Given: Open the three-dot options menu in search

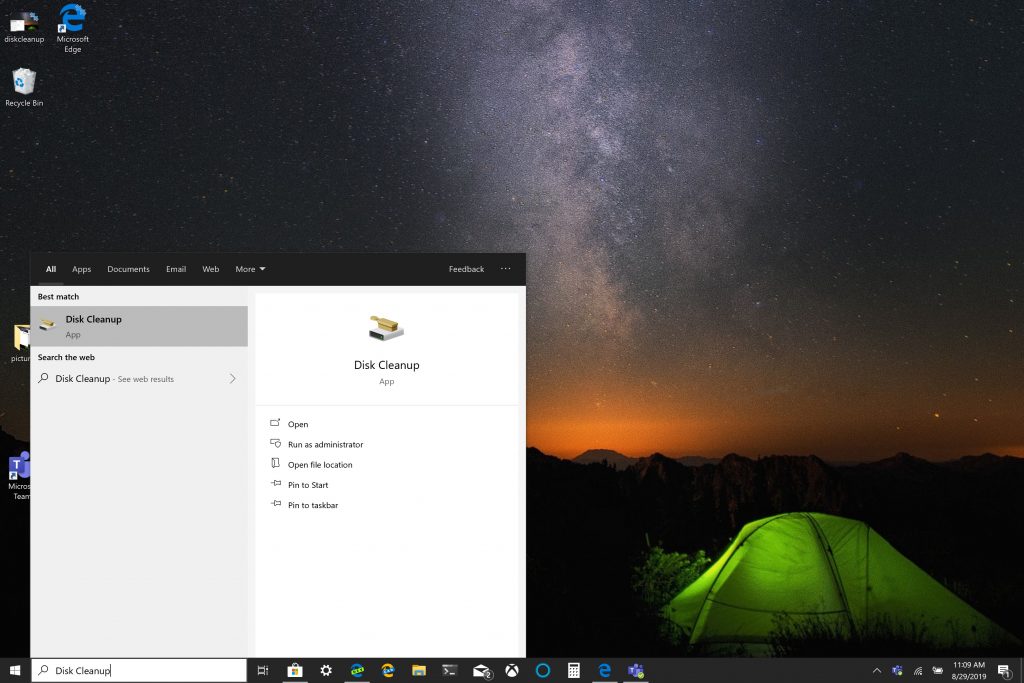Looking at the screenshot, I should coord(505,269).
